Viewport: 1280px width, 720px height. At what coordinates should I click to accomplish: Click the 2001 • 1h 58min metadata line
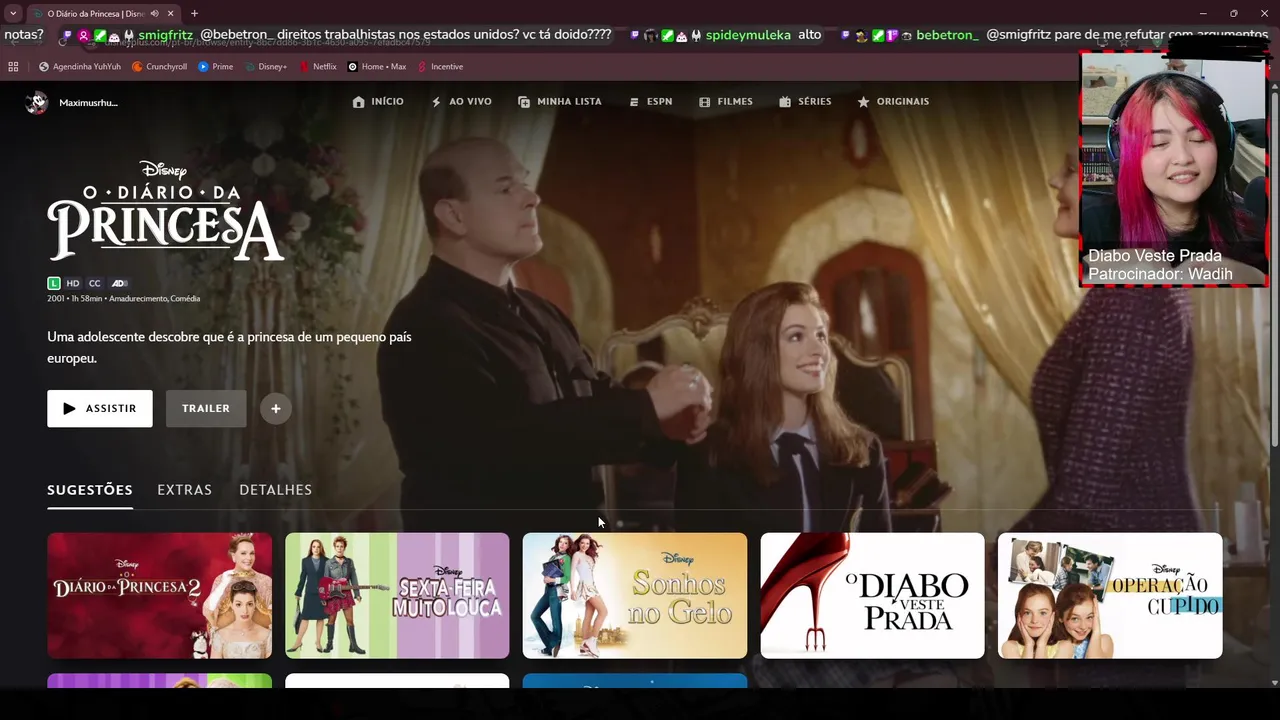(123, 299)
